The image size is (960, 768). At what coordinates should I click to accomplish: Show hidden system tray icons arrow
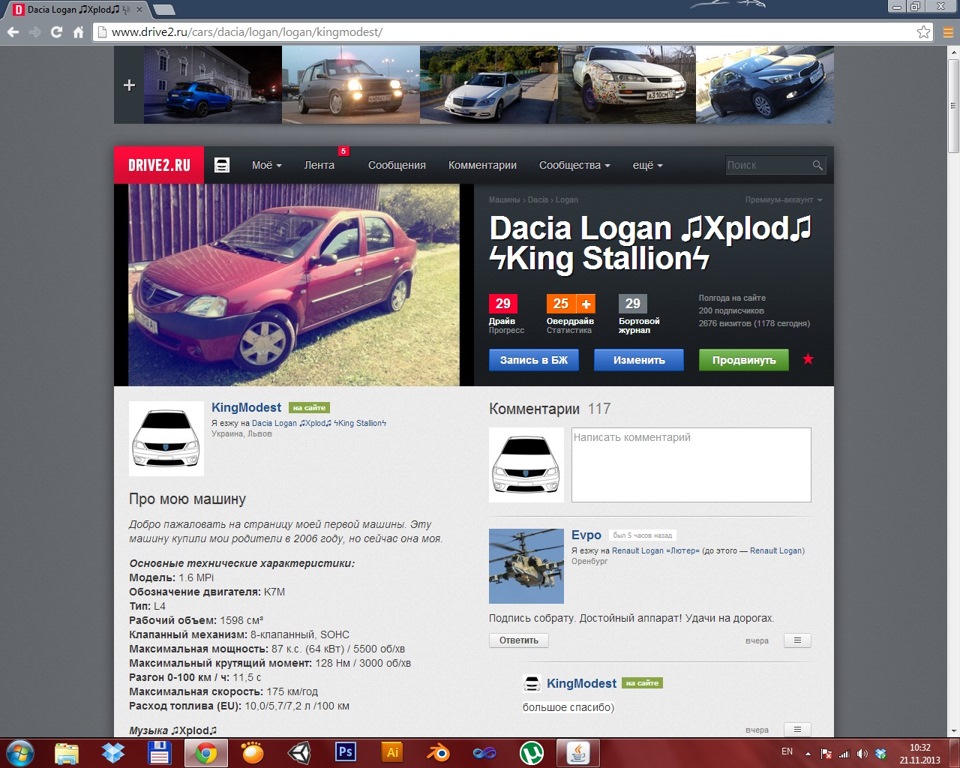coord(808,754)
